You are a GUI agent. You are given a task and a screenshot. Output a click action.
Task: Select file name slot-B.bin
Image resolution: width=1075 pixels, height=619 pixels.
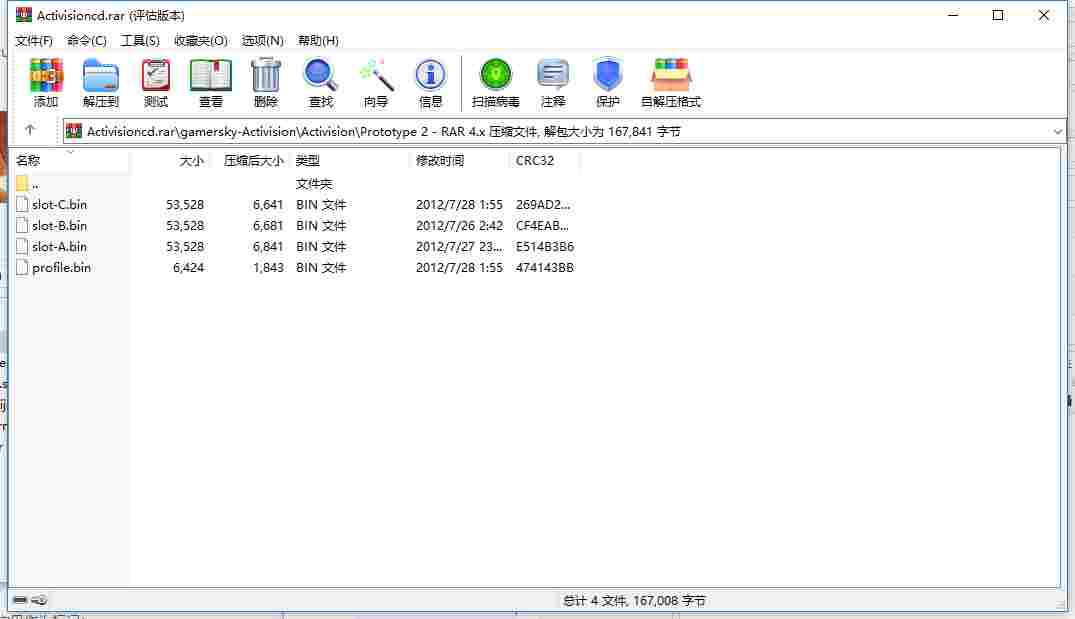60,226
